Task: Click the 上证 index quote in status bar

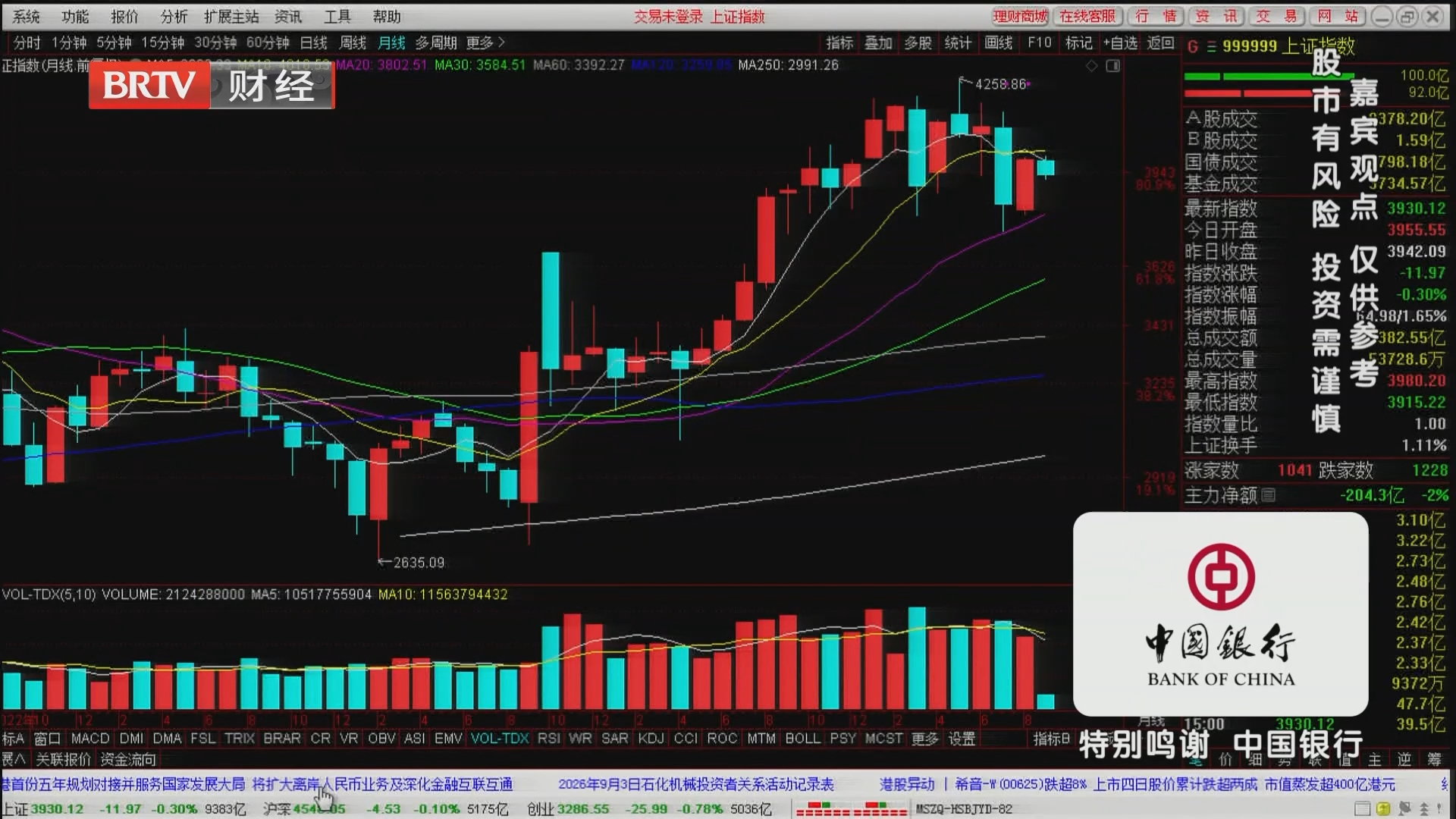Action: pos(124,809)
